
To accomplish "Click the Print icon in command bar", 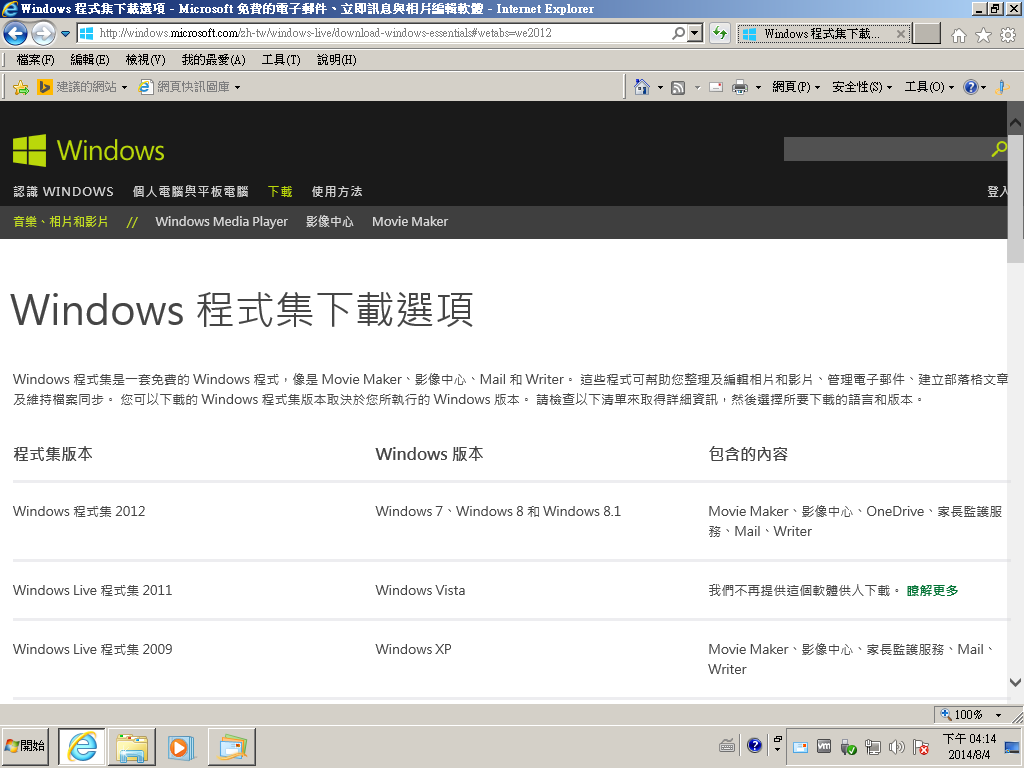I will coord(739,87).
